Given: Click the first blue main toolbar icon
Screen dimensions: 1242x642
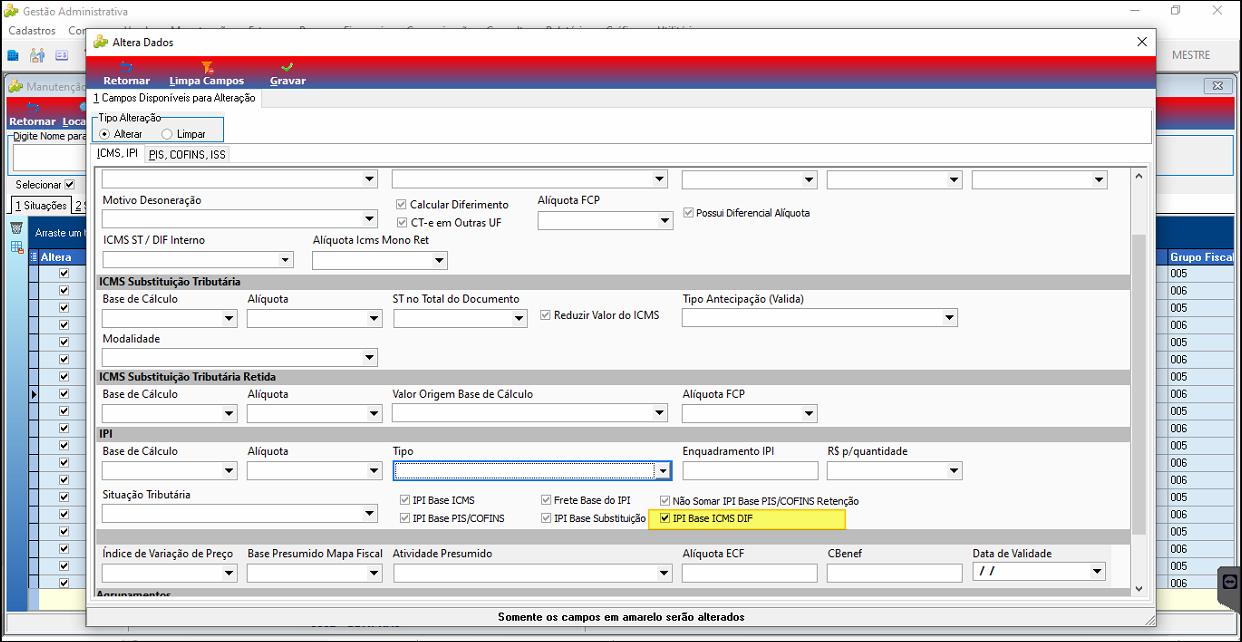Looking at the screenshot, I should coord(14,55).
